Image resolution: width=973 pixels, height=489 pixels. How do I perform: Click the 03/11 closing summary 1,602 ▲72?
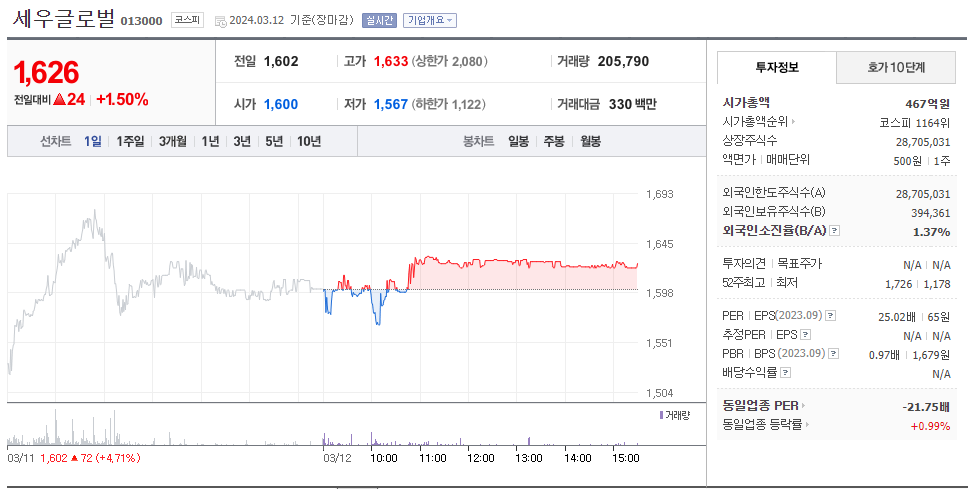click(91, 458)
